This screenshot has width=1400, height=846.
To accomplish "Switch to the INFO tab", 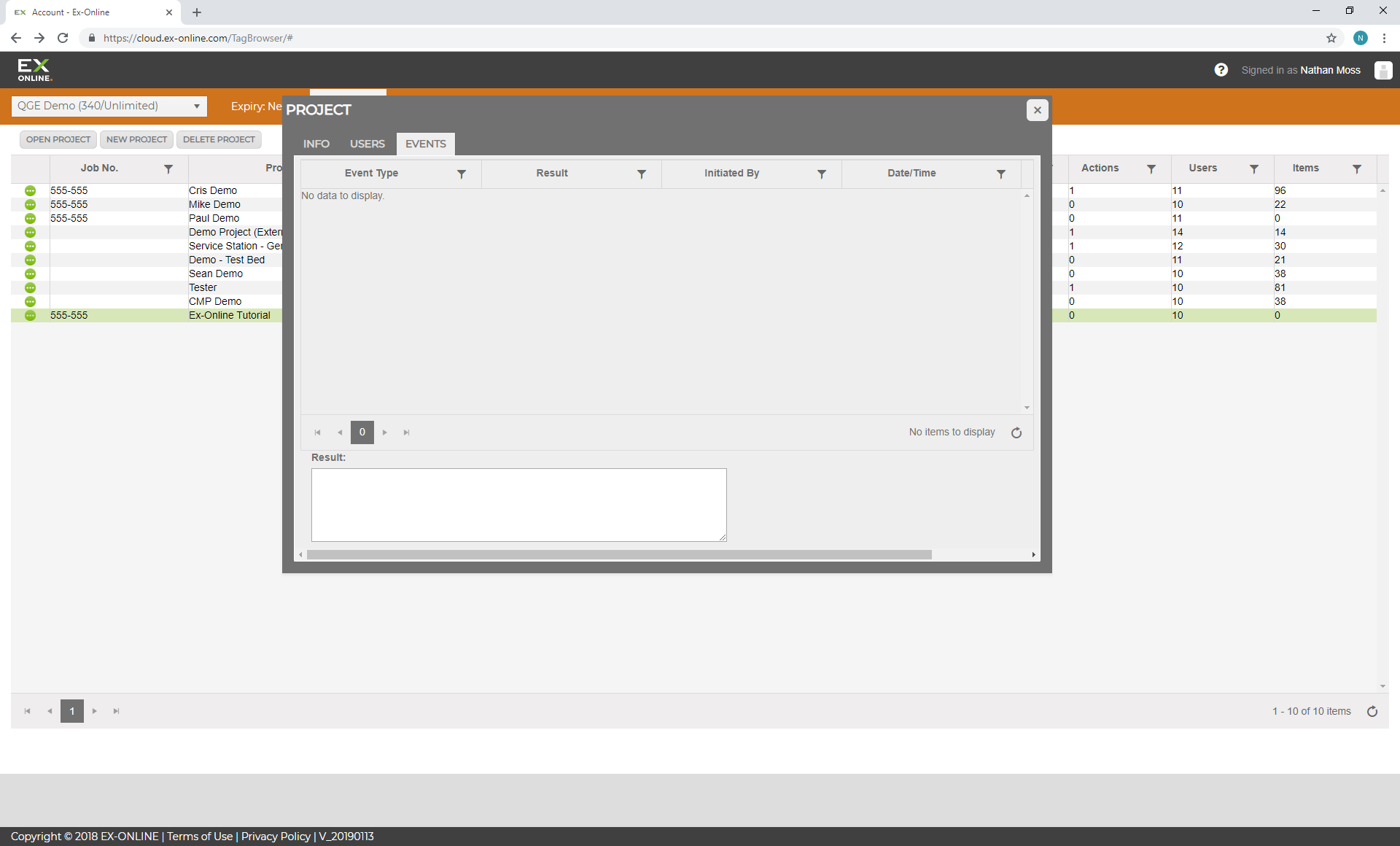I will pyautogui.click(x=316, y=144).
